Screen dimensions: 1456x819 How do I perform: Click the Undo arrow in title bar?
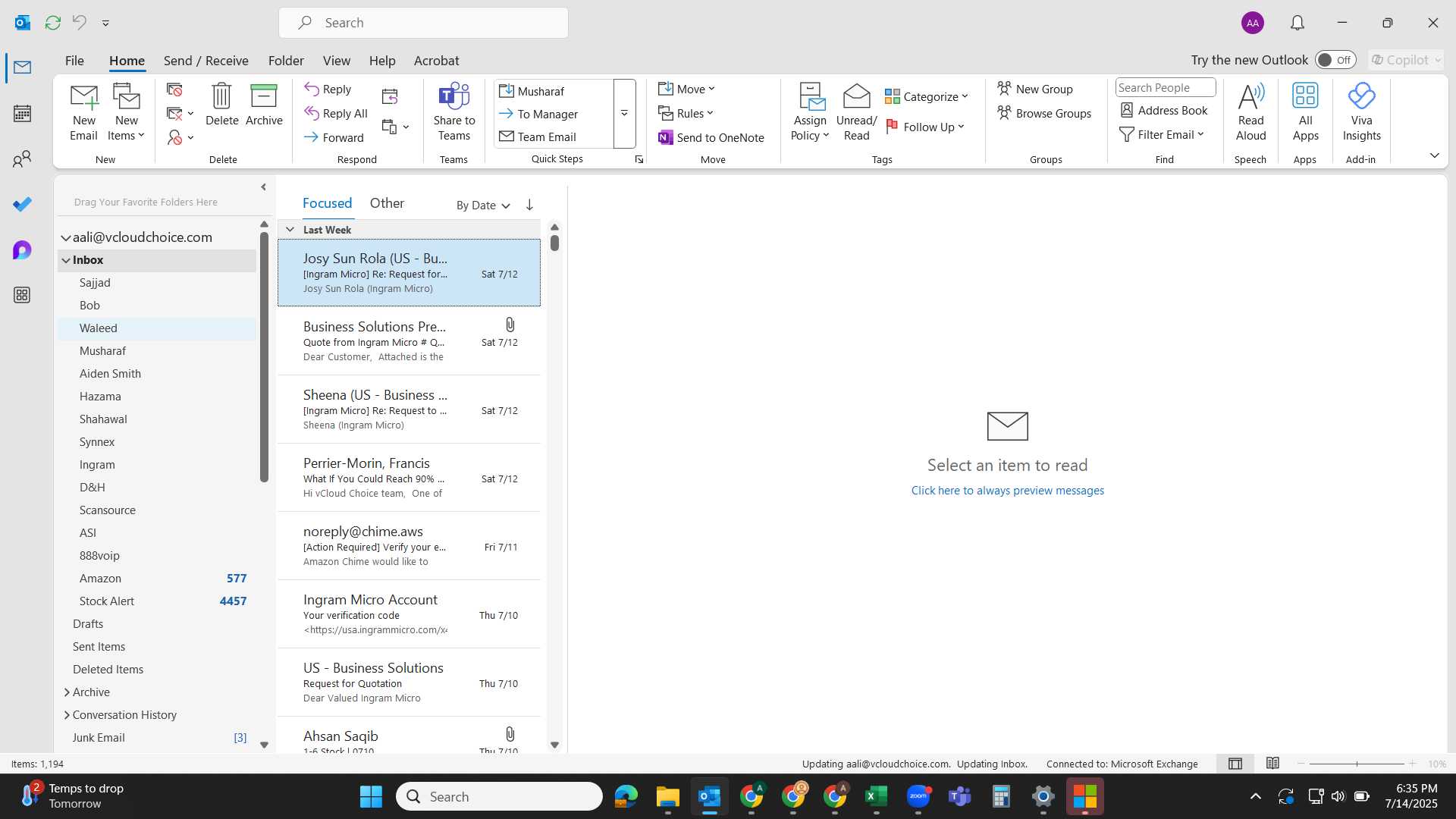(79, 23)
